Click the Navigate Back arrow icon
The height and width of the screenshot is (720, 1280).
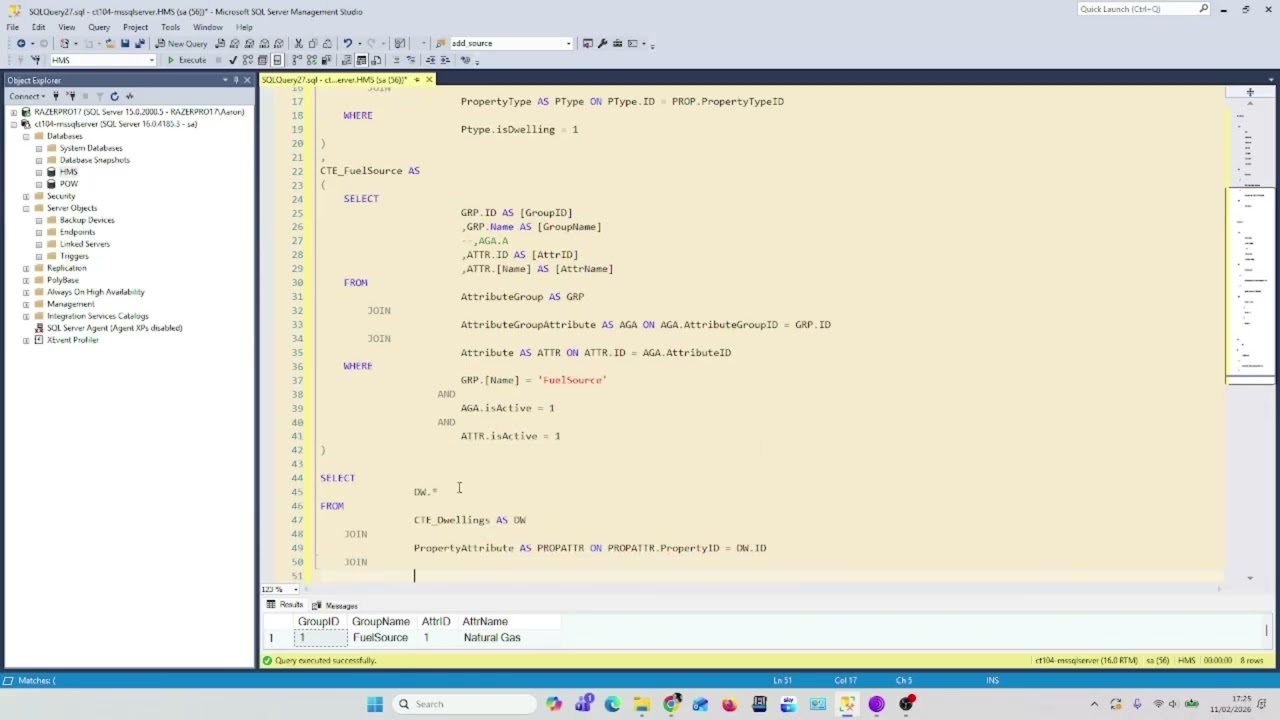[21, 44]
